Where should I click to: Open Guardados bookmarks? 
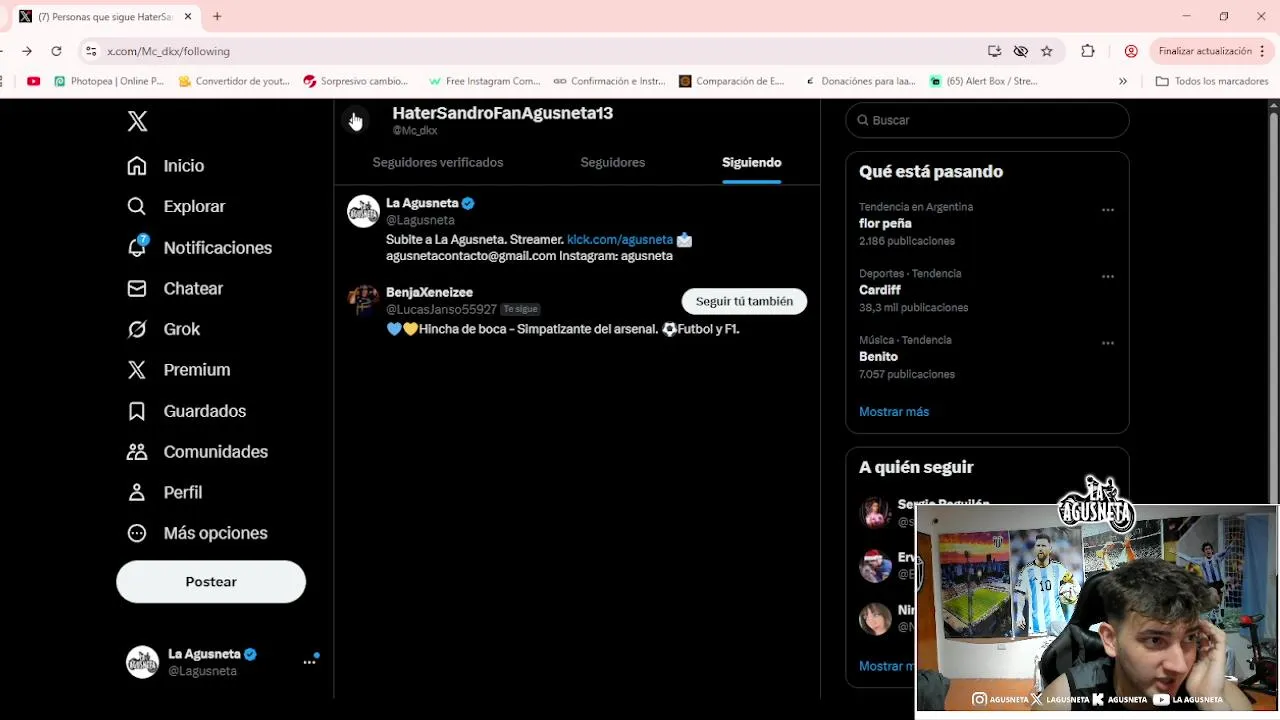point(187,411)
